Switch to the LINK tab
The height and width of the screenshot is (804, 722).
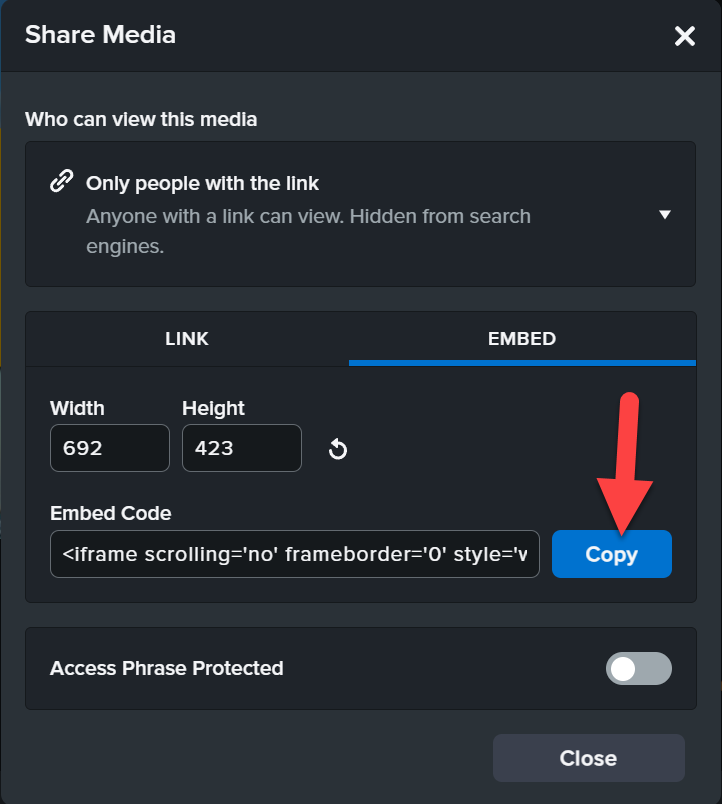186,338
